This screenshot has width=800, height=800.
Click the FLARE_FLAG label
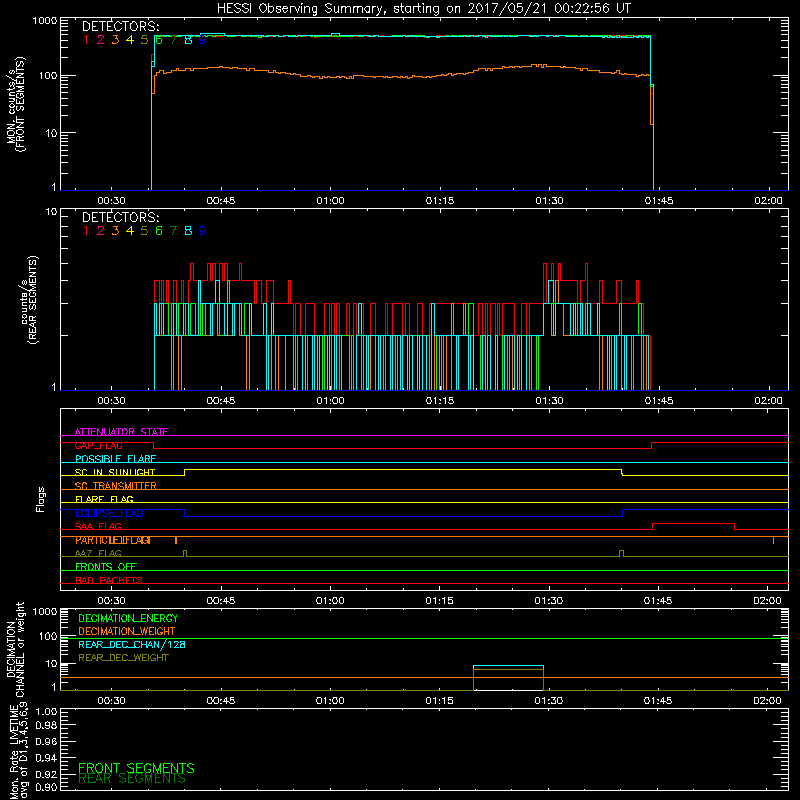click(x=104, y=499)
